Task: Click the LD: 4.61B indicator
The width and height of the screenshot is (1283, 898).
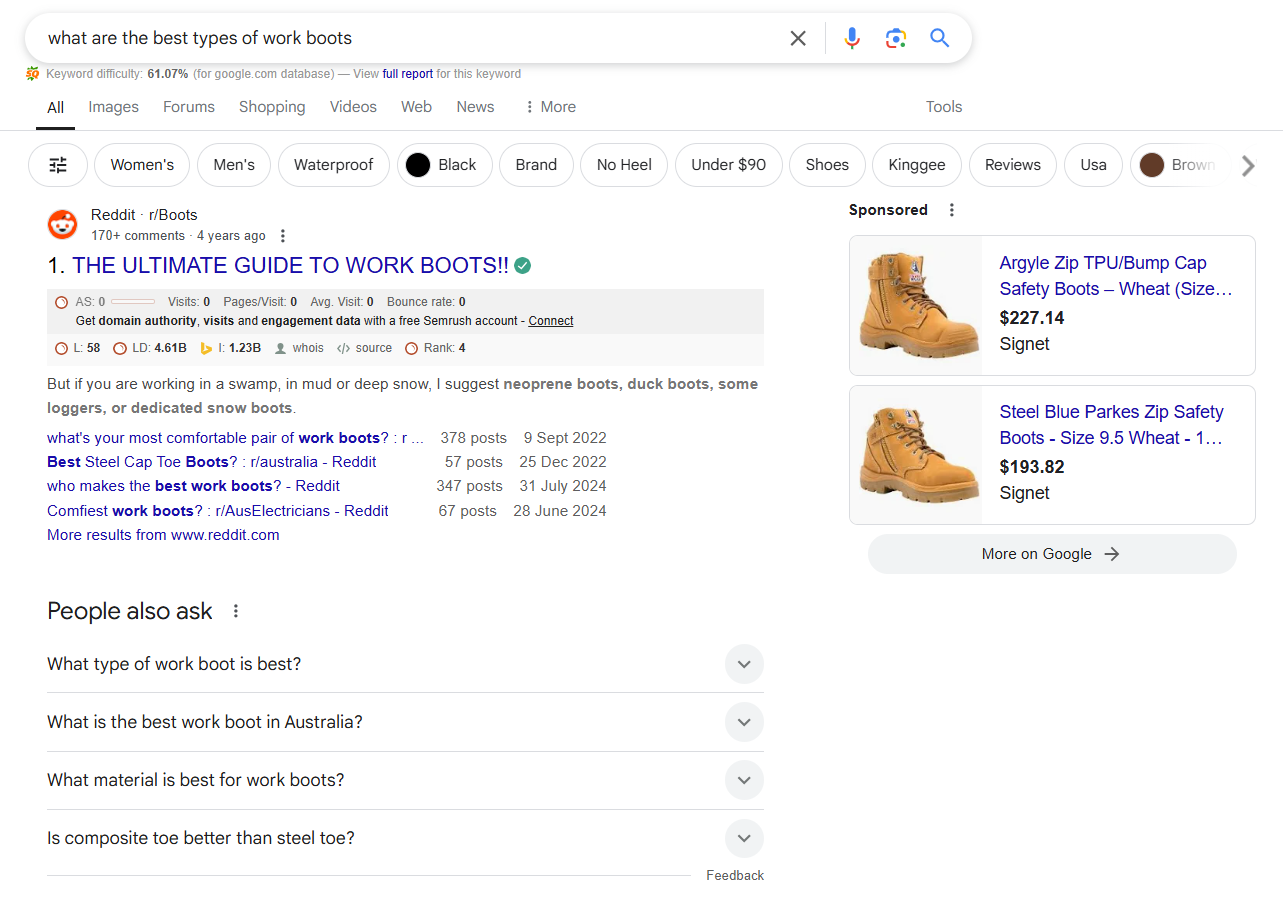Action: pyautogui.click(x=149, y=348)
